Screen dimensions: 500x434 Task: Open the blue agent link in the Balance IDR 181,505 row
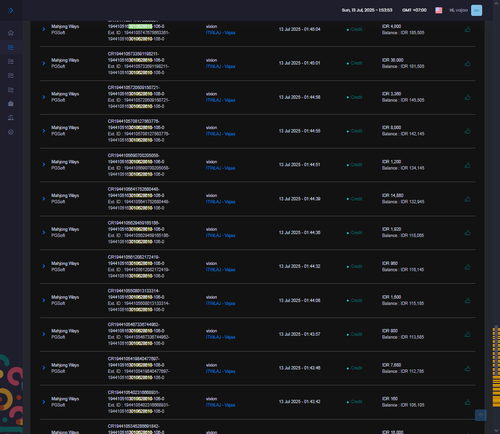pos(220,66)
